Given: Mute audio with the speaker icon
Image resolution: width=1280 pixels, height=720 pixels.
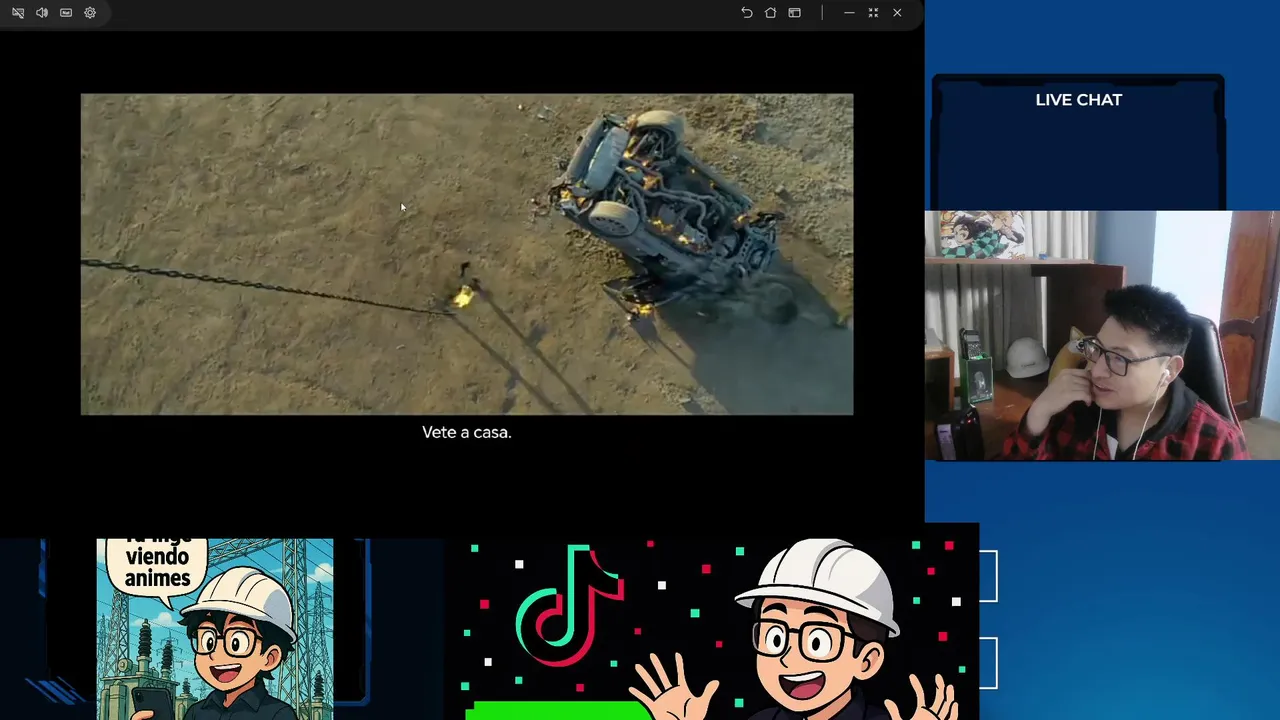Looking at the screenshot, I should pyautogui.click(x=42, y=13).
